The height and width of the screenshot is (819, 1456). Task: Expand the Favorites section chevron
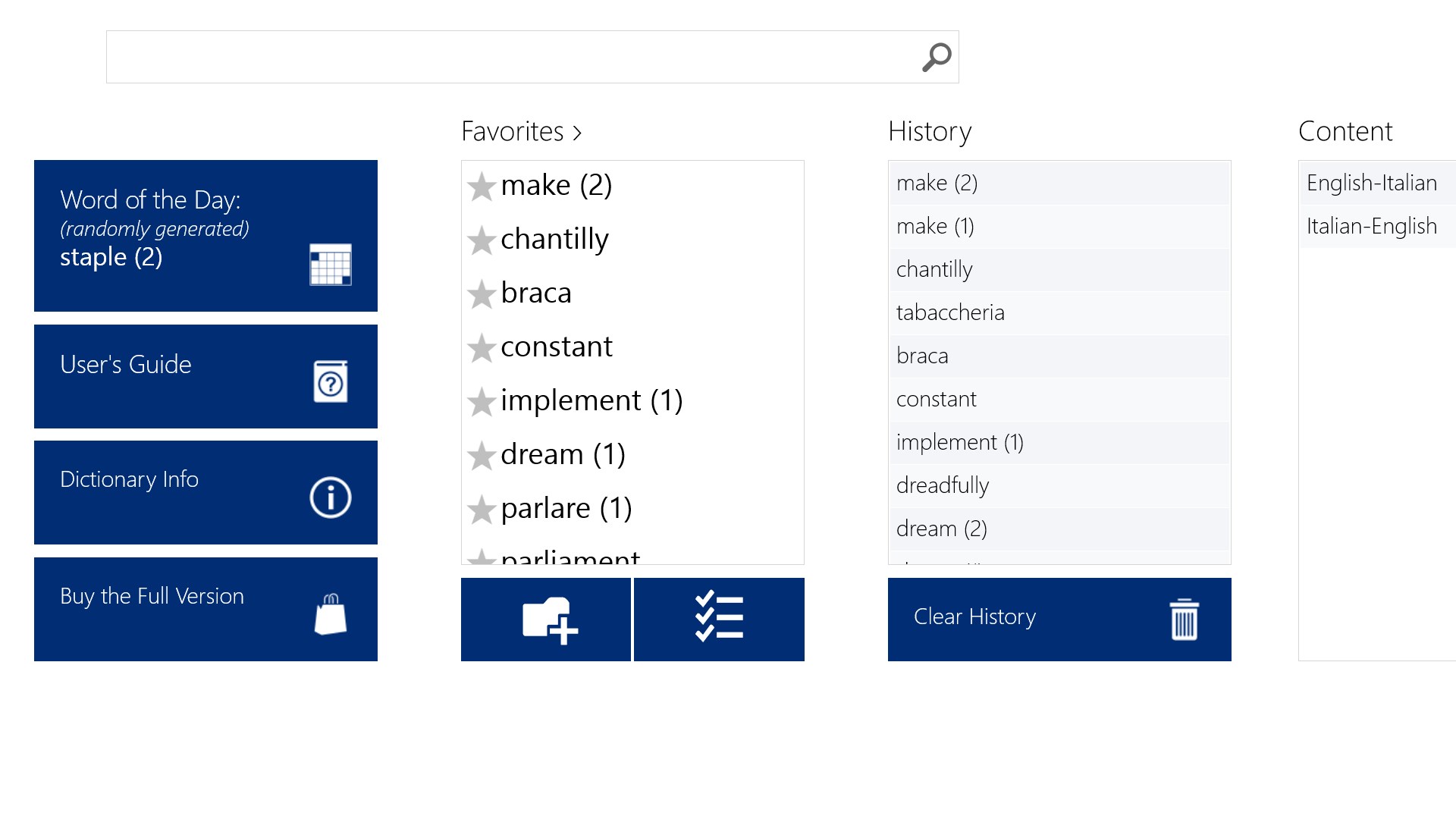[579, 132]
